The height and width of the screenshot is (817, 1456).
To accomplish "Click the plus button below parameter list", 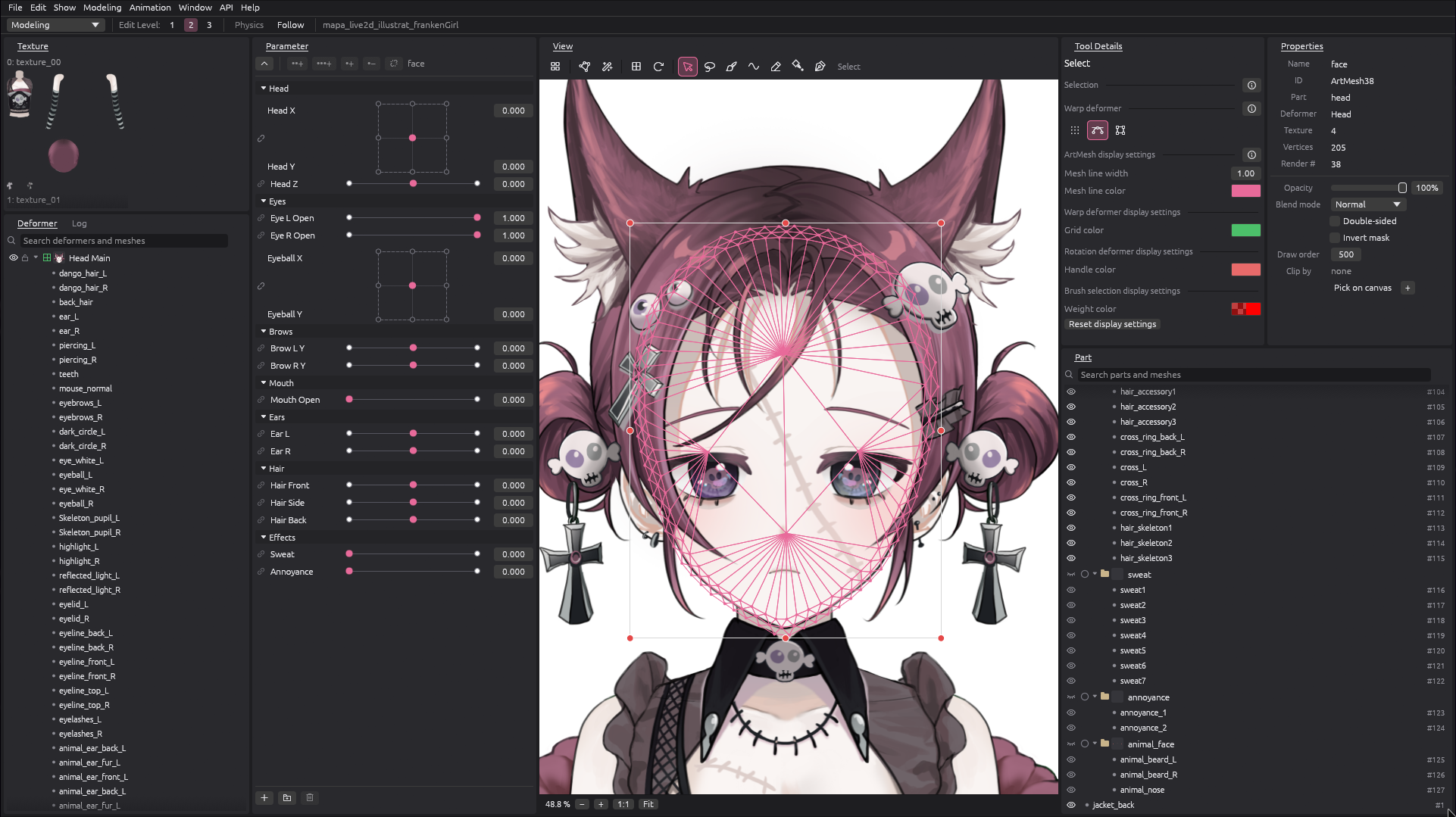I will click(264, 797).
